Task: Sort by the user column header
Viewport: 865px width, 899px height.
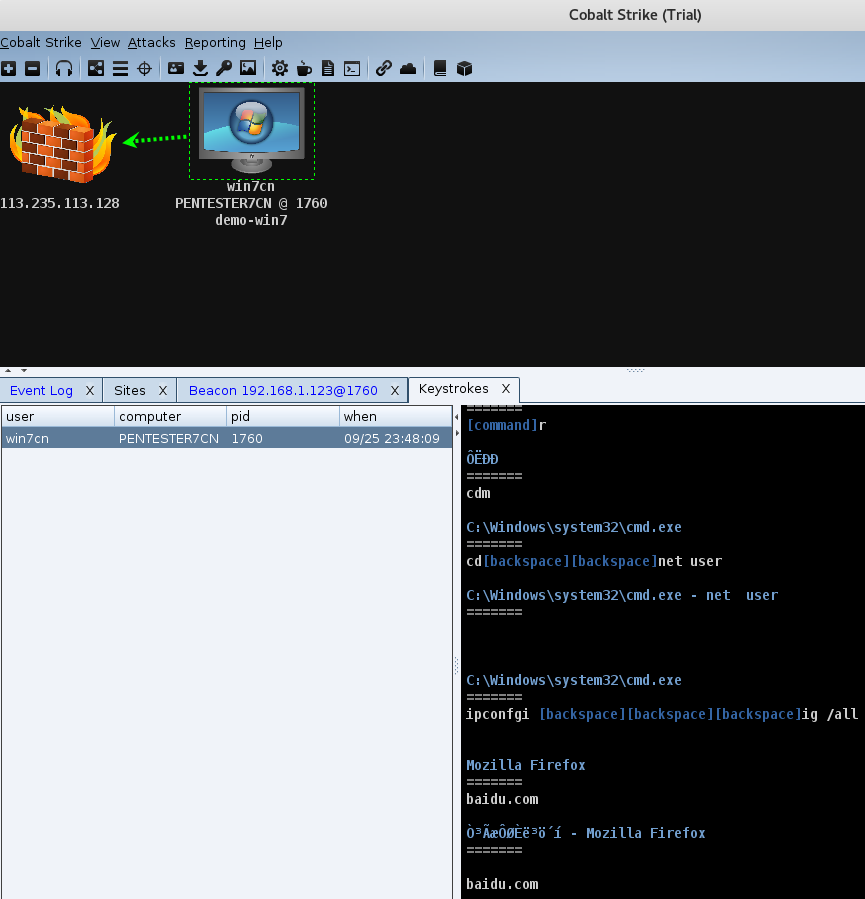Action: [x=58, y=416]
